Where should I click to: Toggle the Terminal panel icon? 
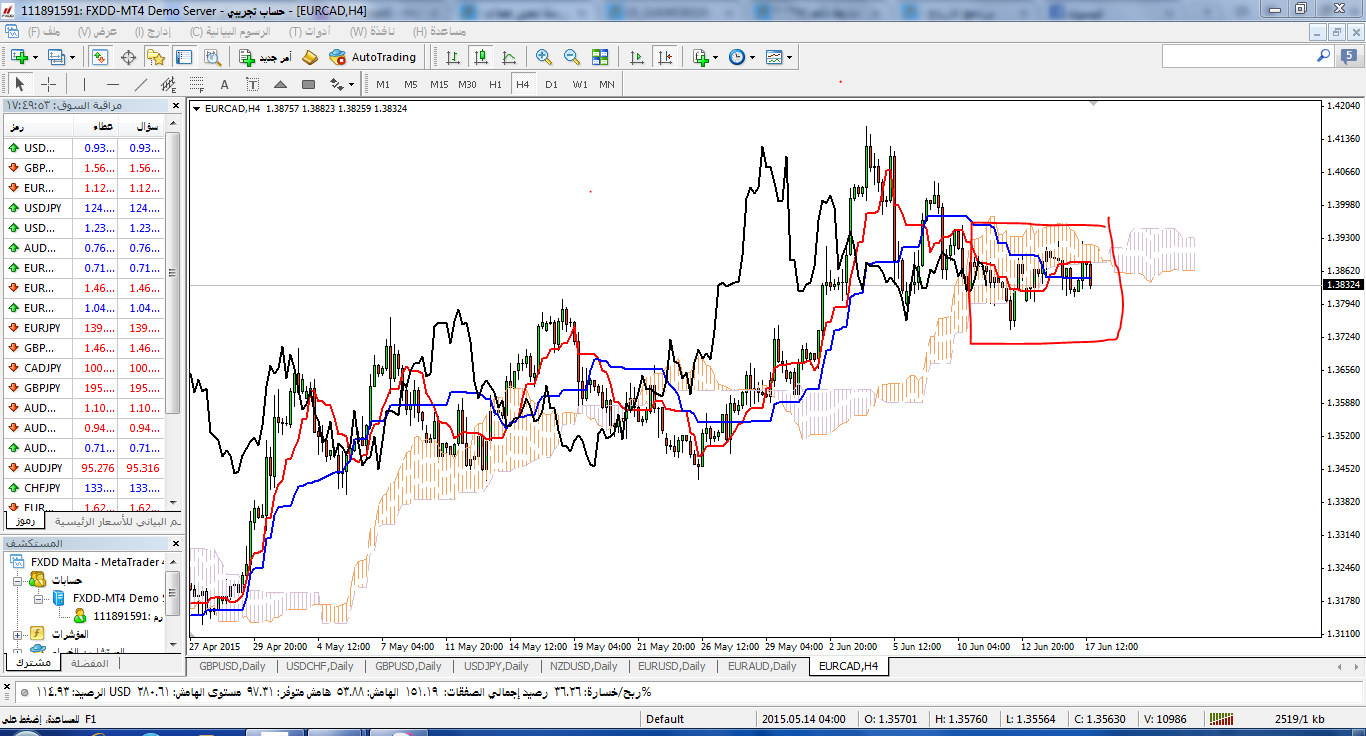(183, 57)
